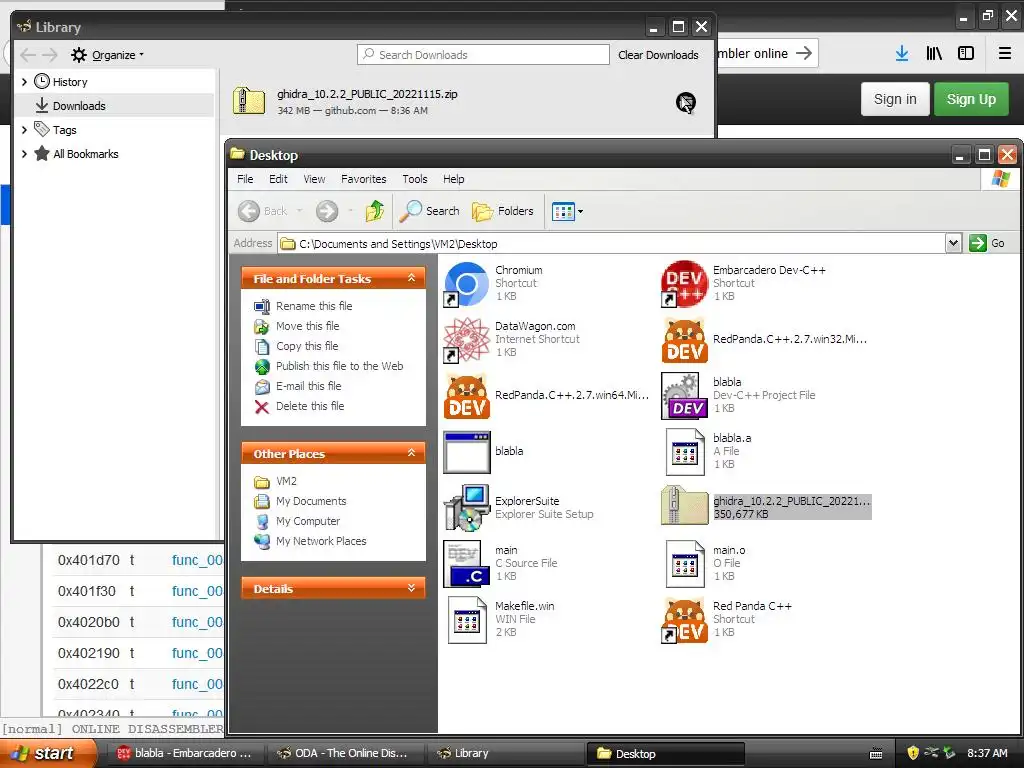
Task: Click the Clear Downloads button
Action: click(x=658, y=55)
